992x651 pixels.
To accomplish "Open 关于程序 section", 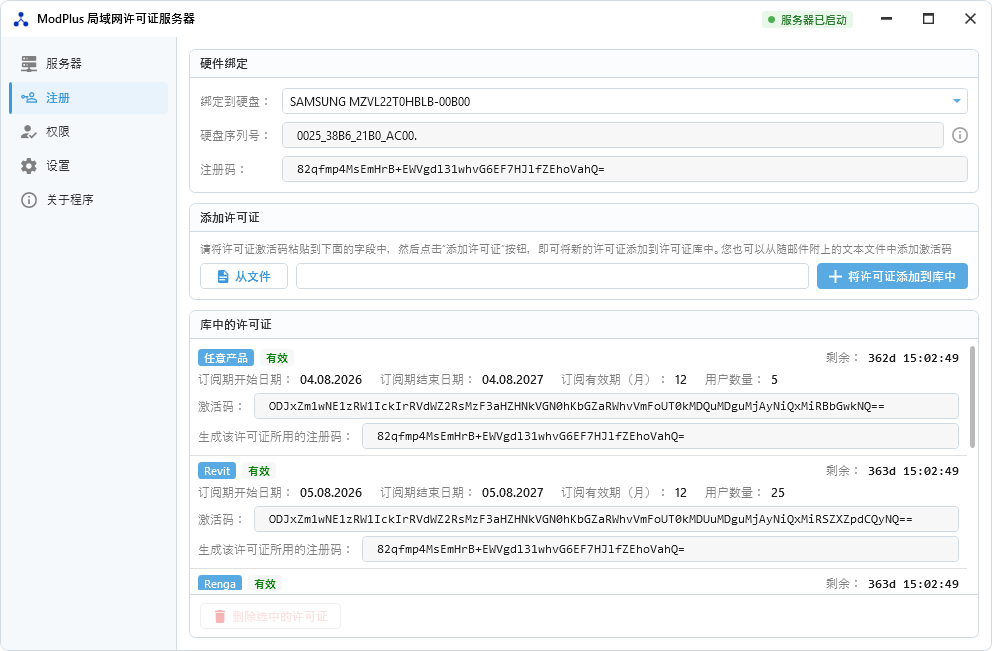I will coord(89,200).
